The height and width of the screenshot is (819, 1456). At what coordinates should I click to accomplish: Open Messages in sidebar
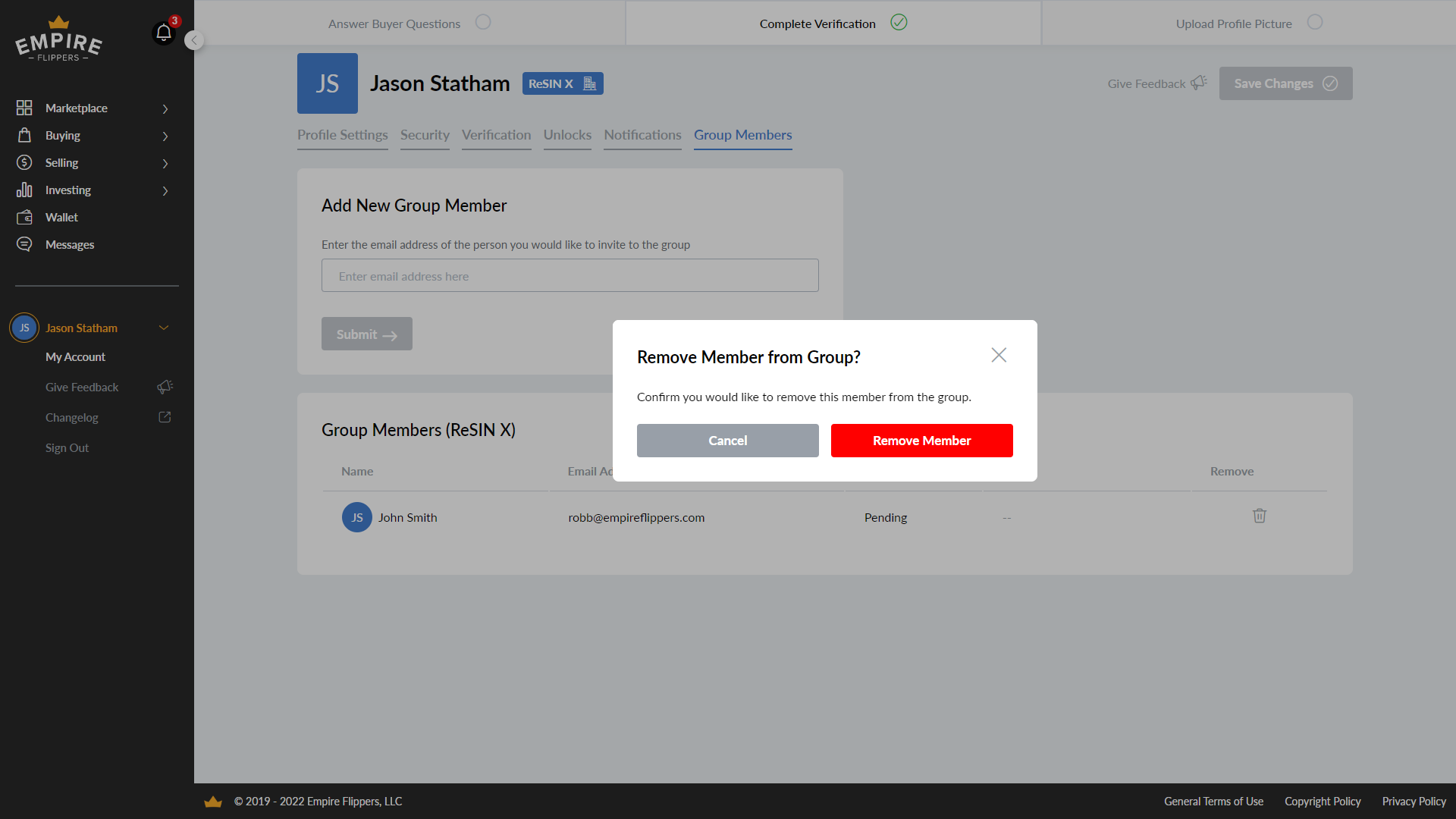[x=70, y=244]
